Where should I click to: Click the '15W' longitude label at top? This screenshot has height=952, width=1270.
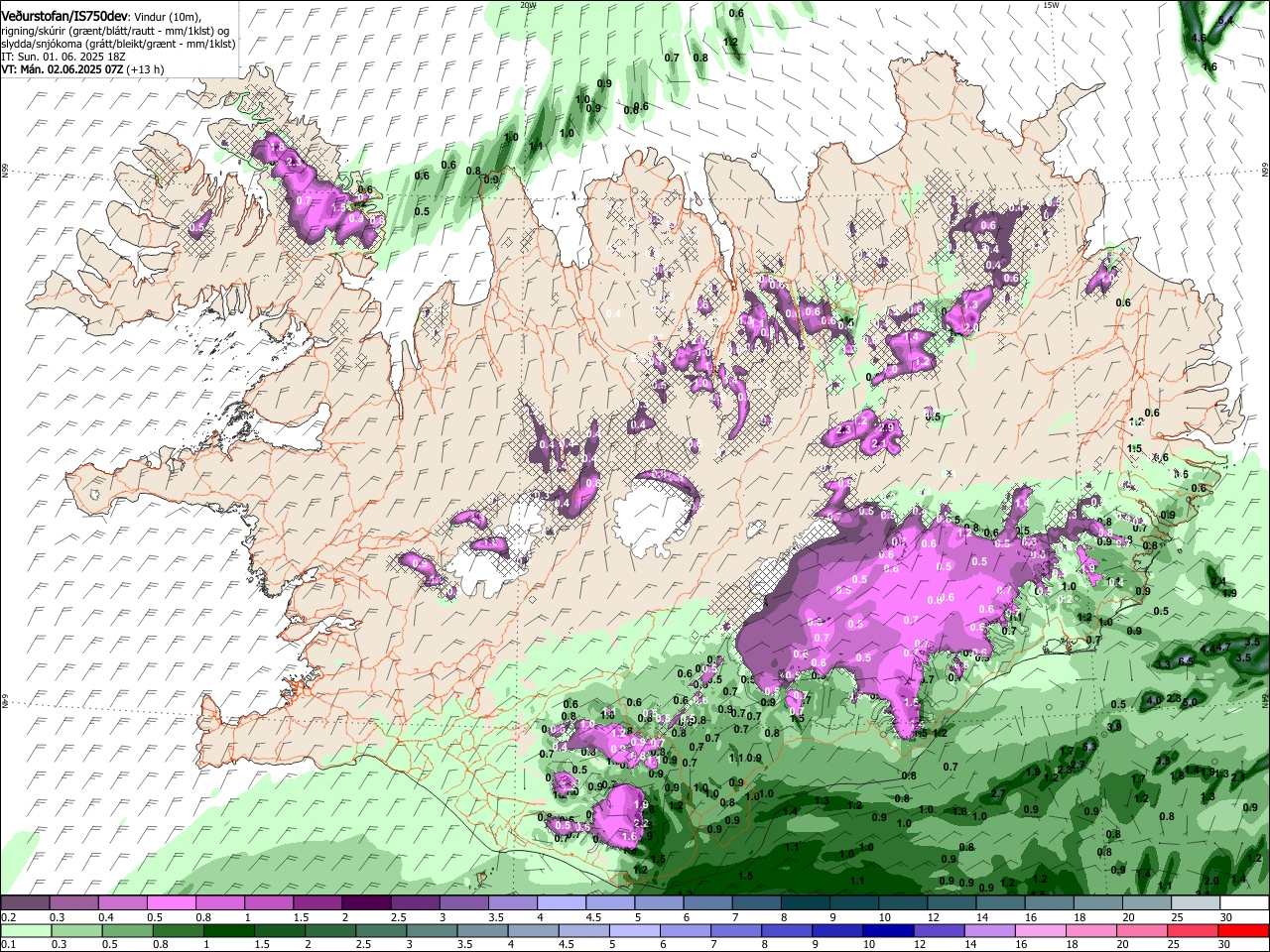click(1051, 5)
